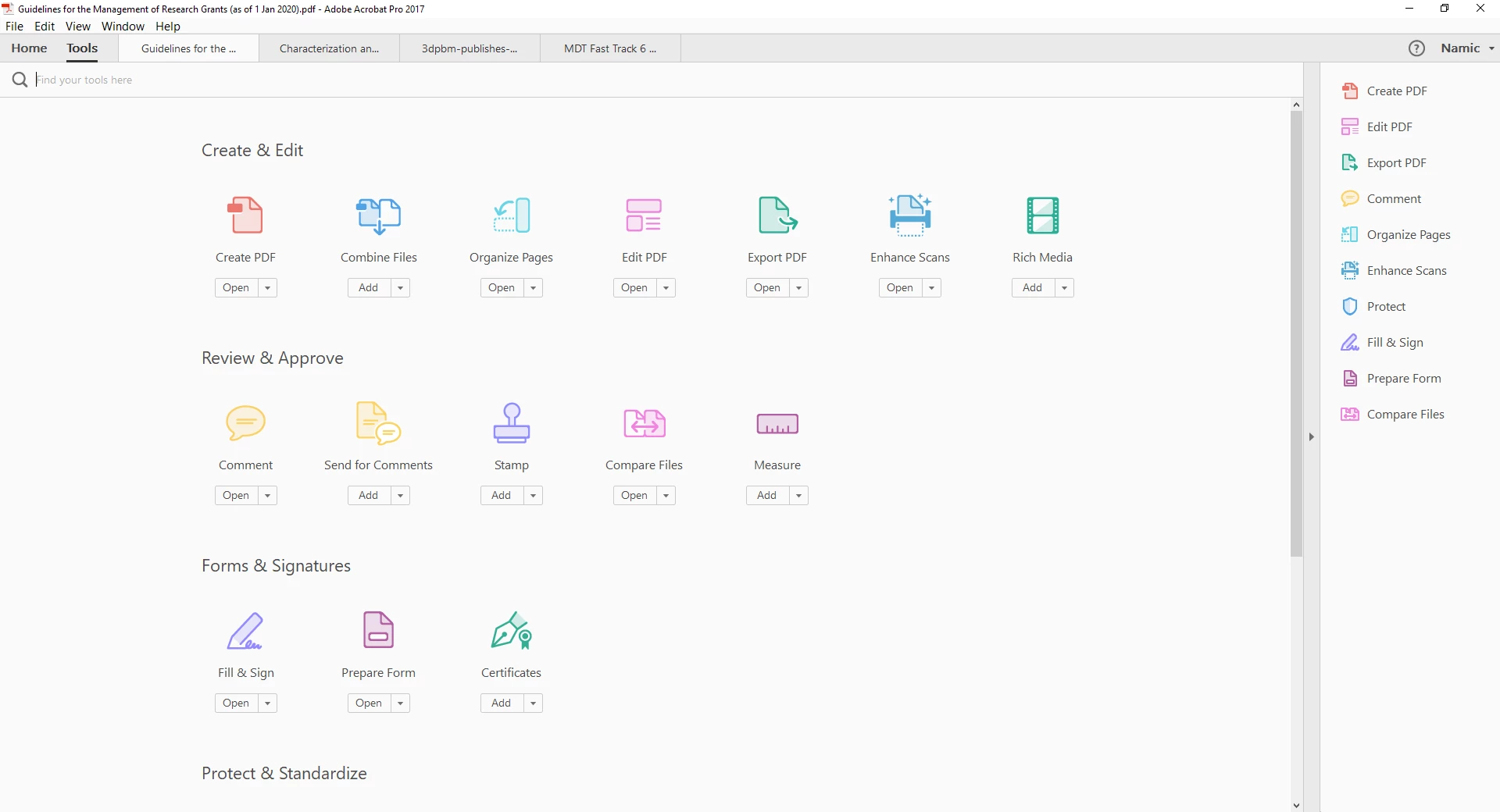This screenshot has width=1500, height=812.
Task: Expand dropdown arrow next to Measure Add
Action: click(x=798, y=495)
